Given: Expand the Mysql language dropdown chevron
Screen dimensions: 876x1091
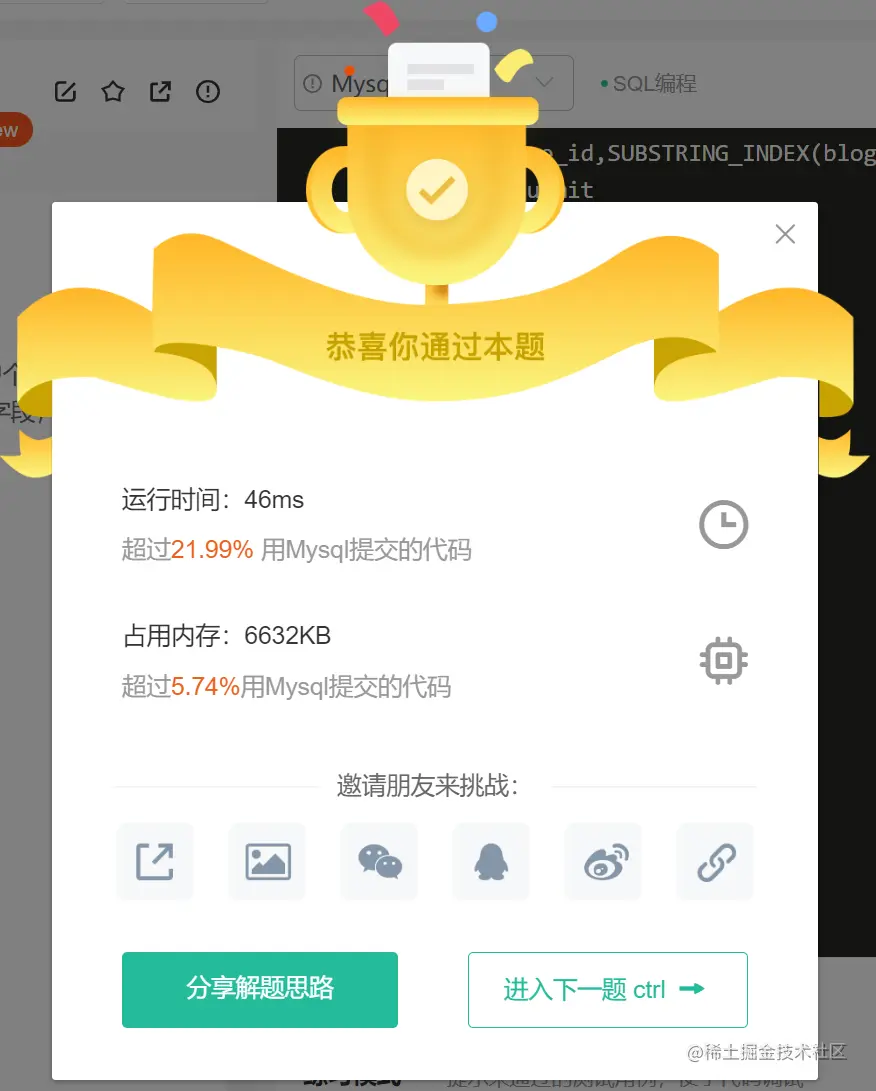Looking at the screenshot, I should [x=545, y=82].
